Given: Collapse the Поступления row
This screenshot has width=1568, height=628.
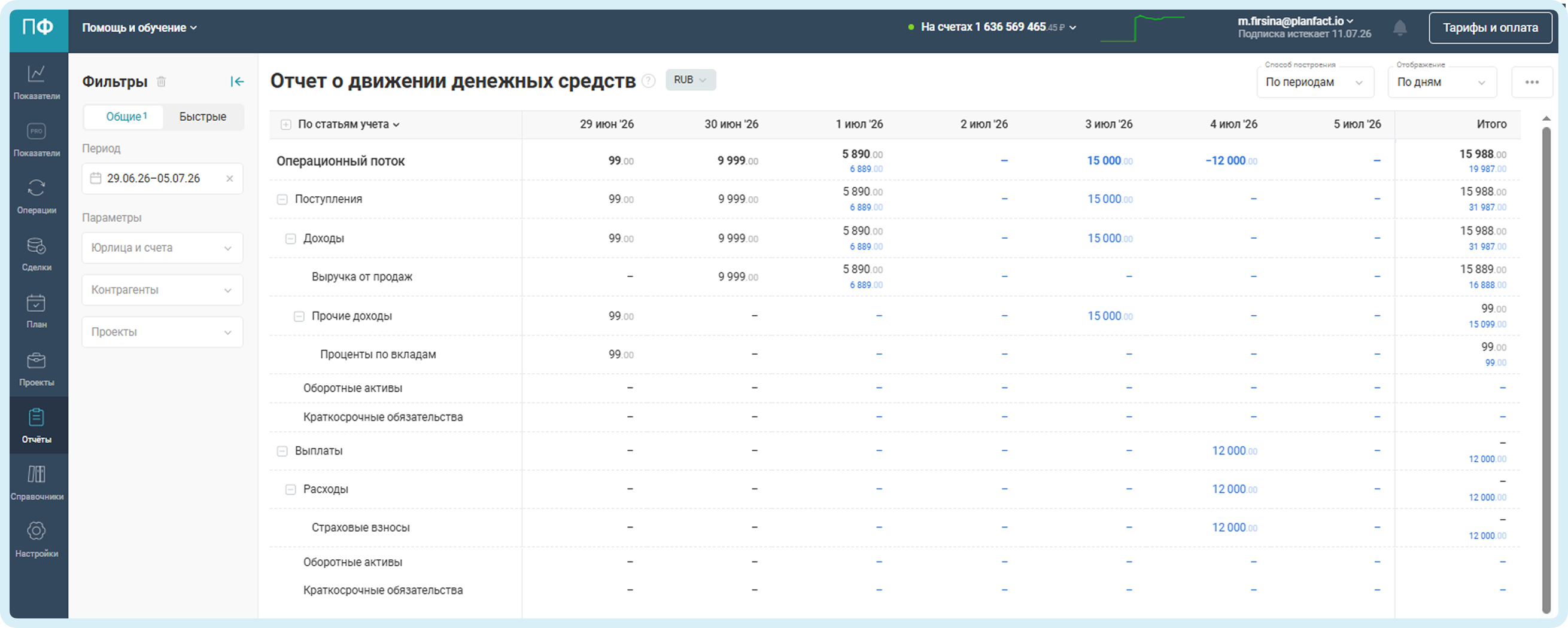Looking at the screenshot, I should pyautogui.click(x=282, y=200).
